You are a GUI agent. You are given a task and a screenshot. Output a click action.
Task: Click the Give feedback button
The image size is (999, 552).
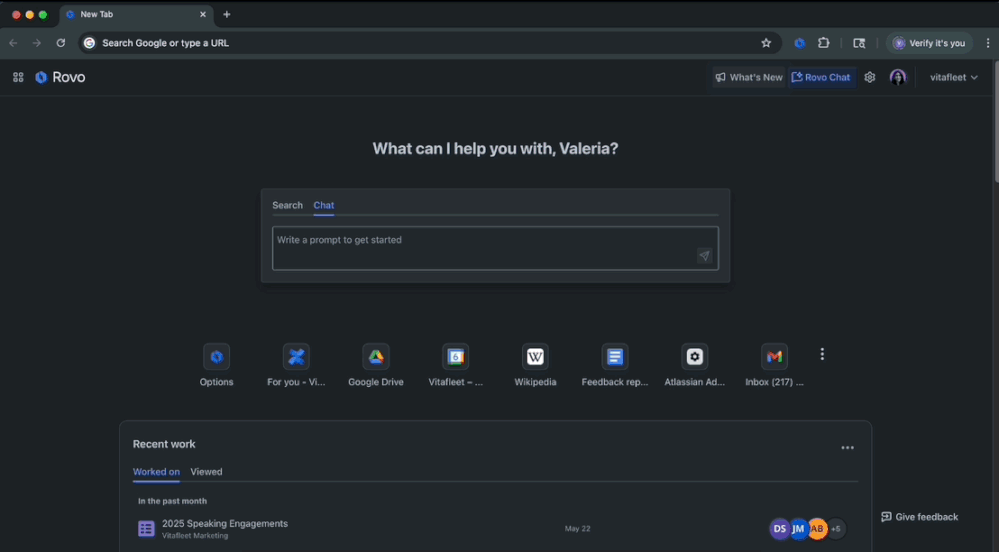919,517
